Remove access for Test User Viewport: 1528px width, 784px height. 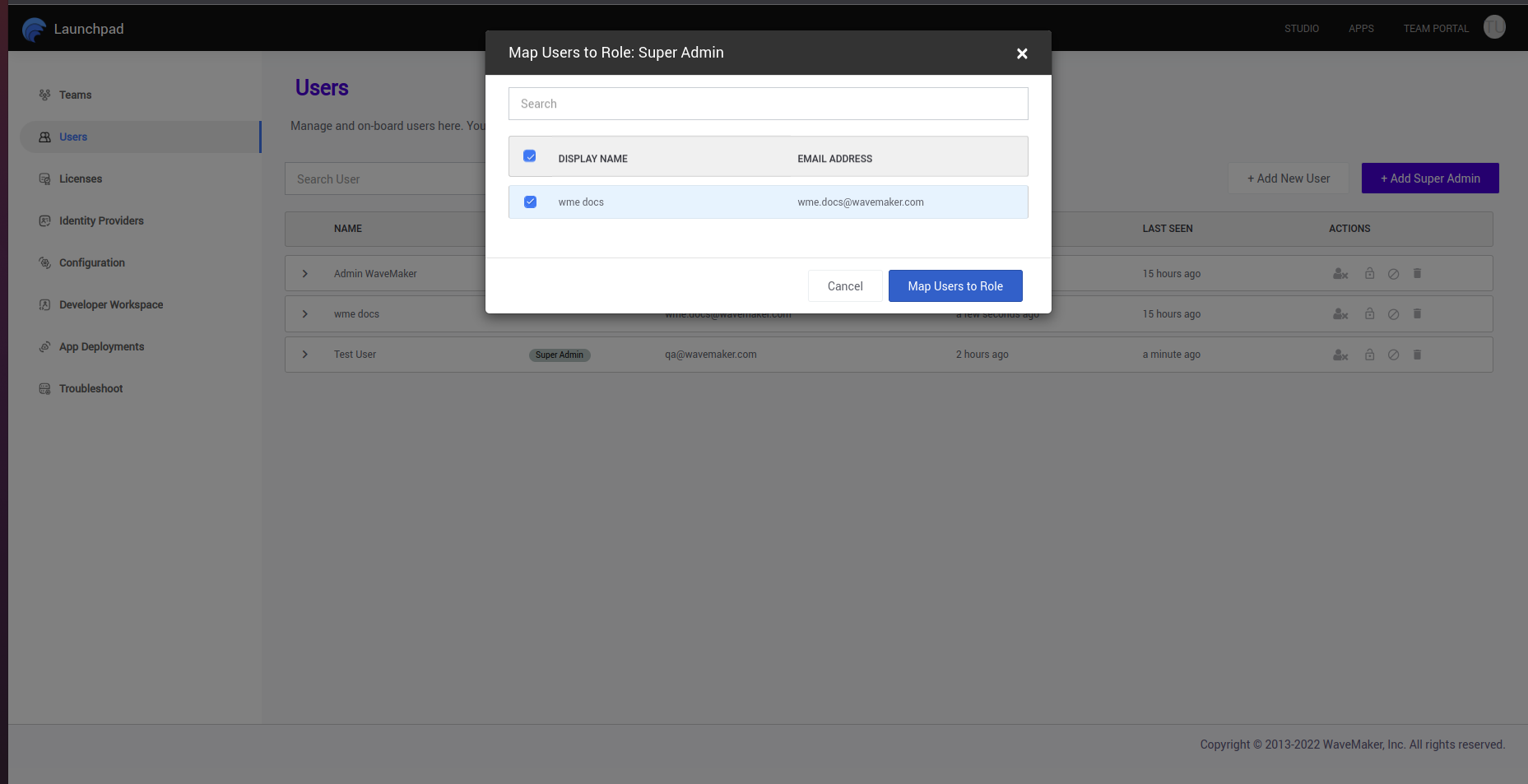pos(1340,355)
